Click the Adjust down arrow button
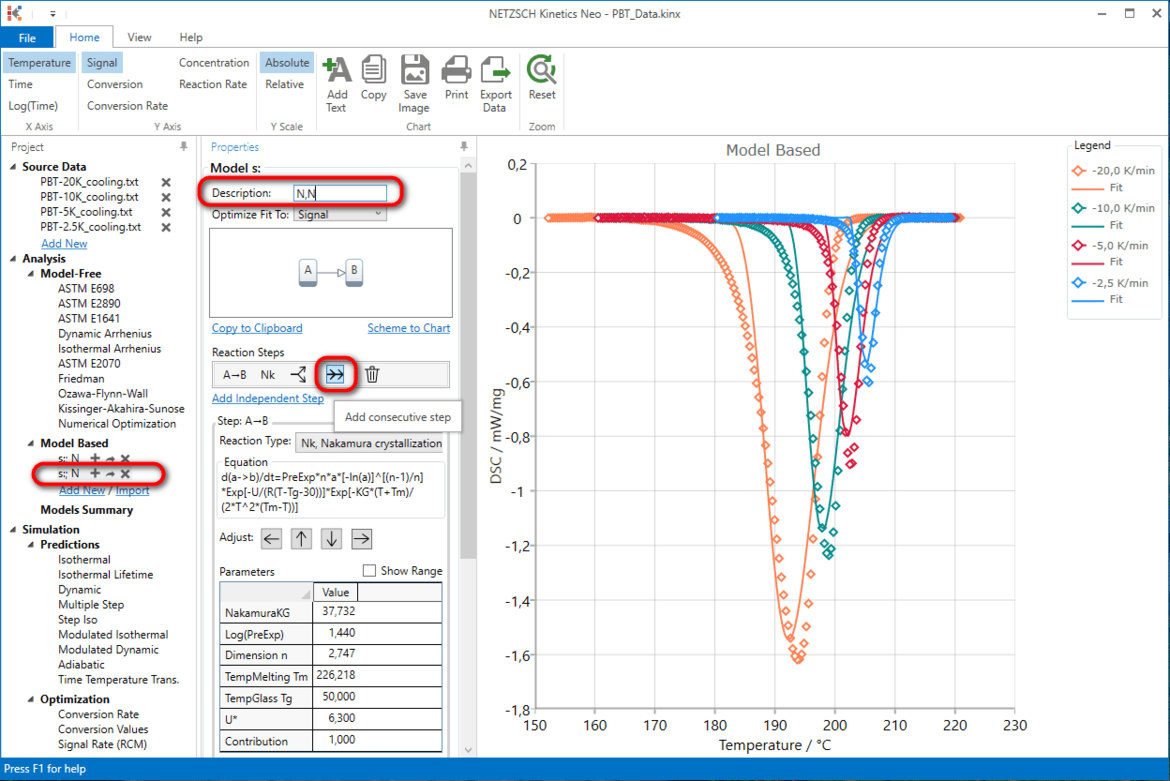1170x781 pixels. click(331, 539)
